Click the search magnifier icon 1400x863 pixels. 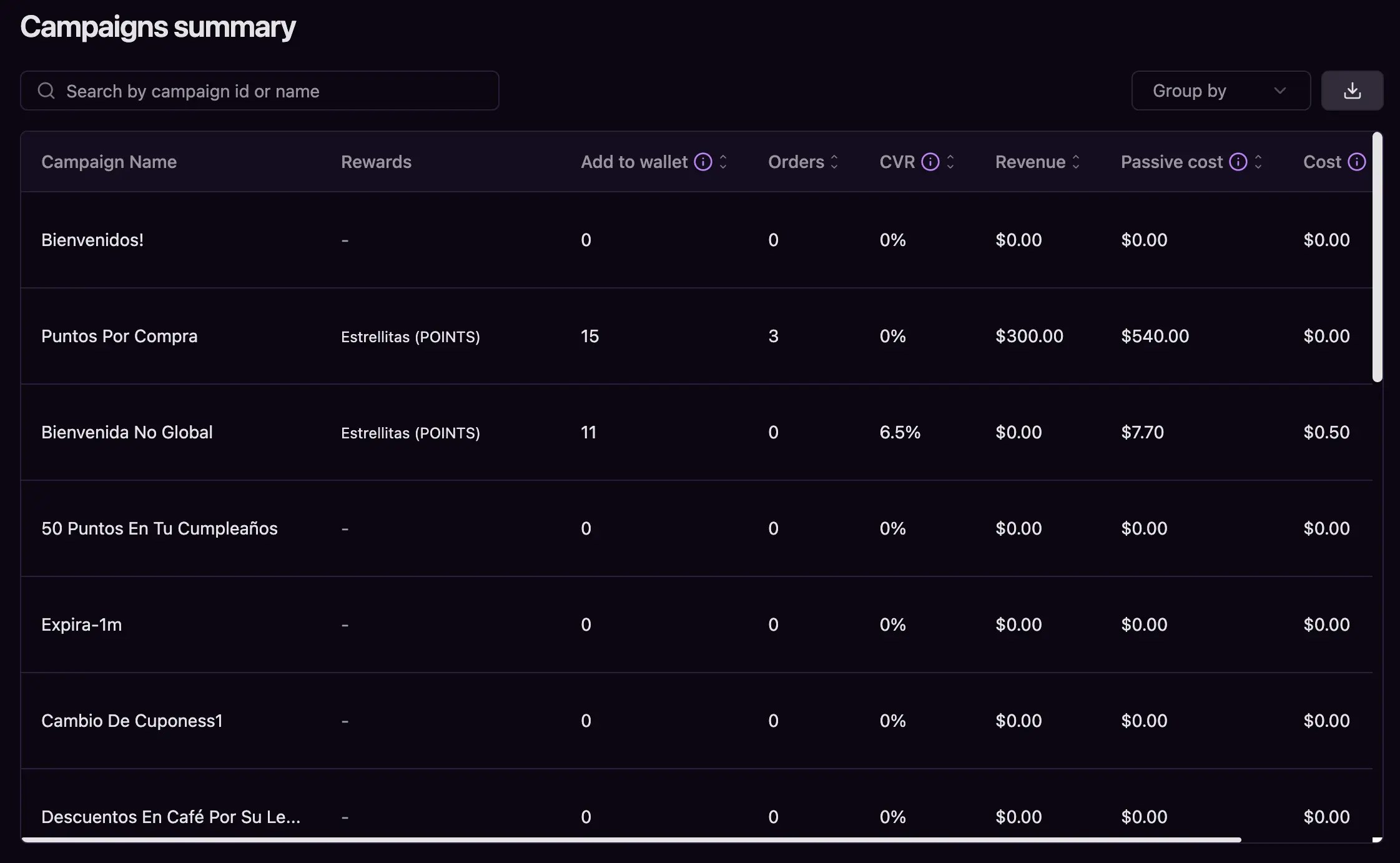pyautogui.click(x=46, y=91)
